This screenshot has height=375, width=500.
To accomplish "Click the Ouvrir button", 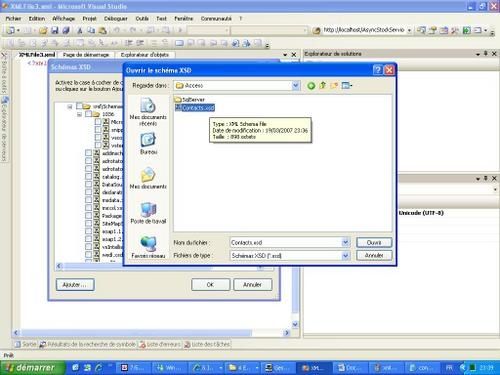I will point(374,243).
